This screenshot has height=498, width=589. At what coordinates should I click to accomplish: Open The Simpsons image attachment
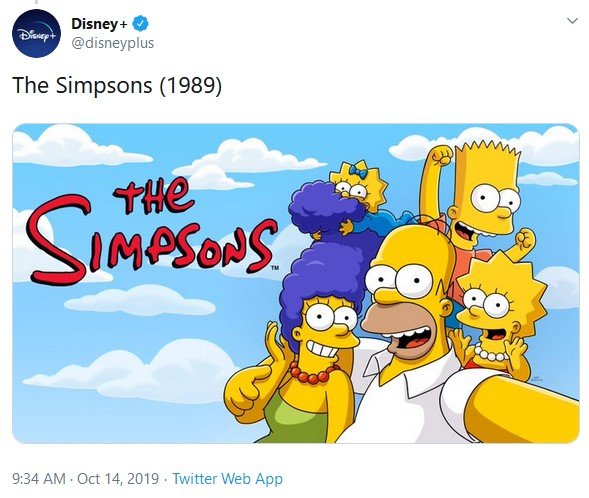point(296,283)
